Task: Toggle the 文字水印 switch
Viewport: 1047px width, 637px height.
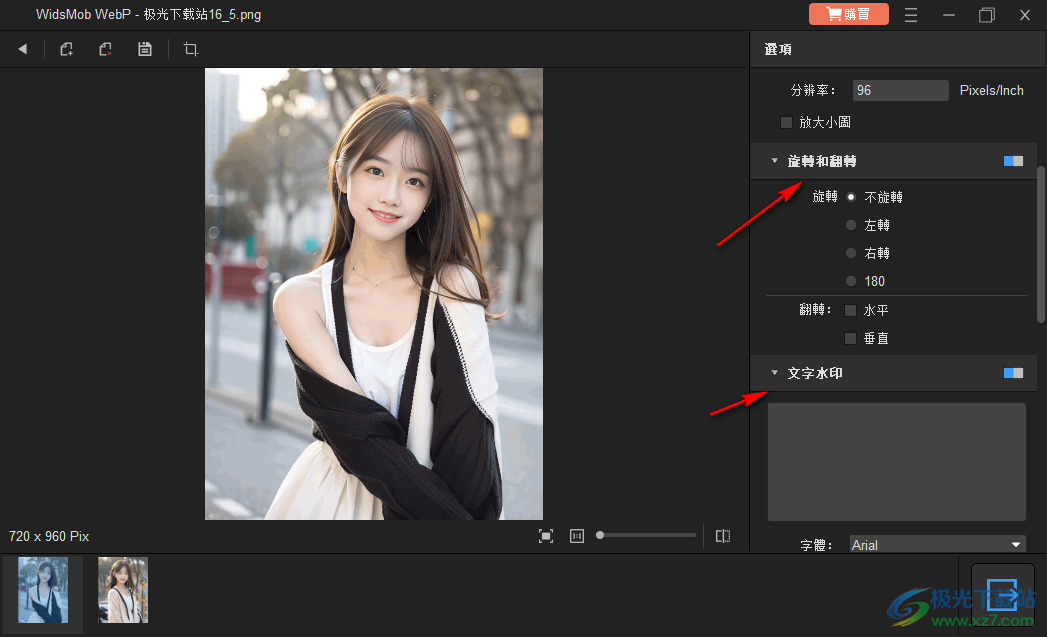Action: tap(1013, 373)
